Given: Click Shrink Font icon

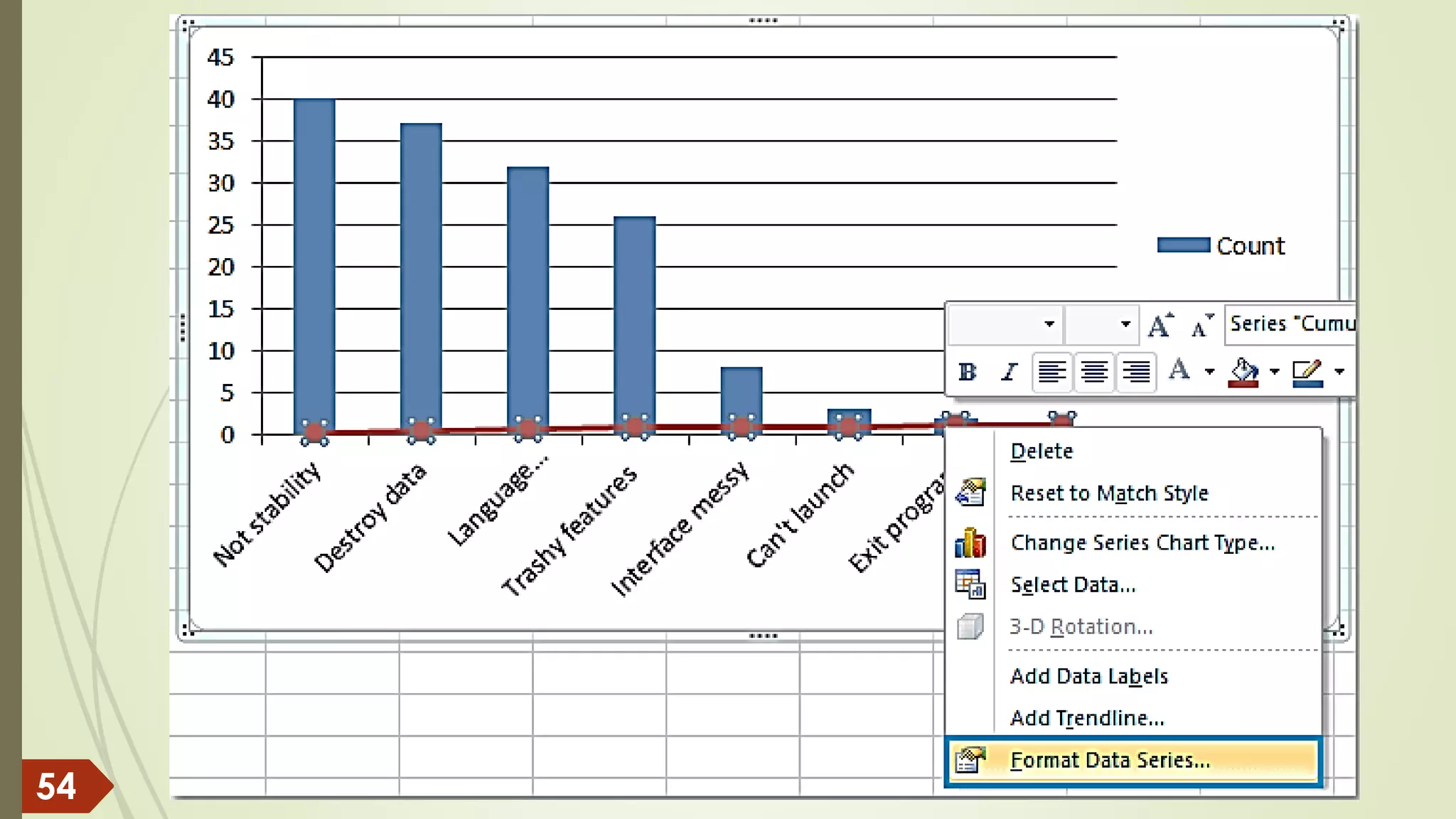Looking at the screenshot, I should 1201,325.
